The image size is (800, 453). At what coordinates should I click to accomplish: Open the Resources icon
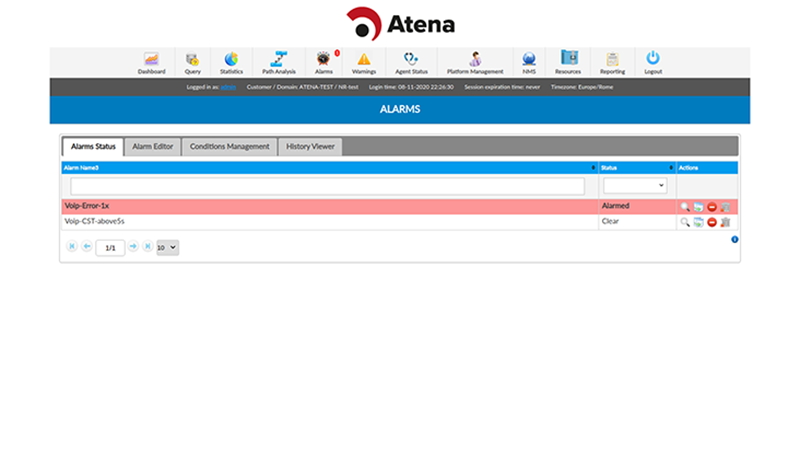(x=568, y=60)
